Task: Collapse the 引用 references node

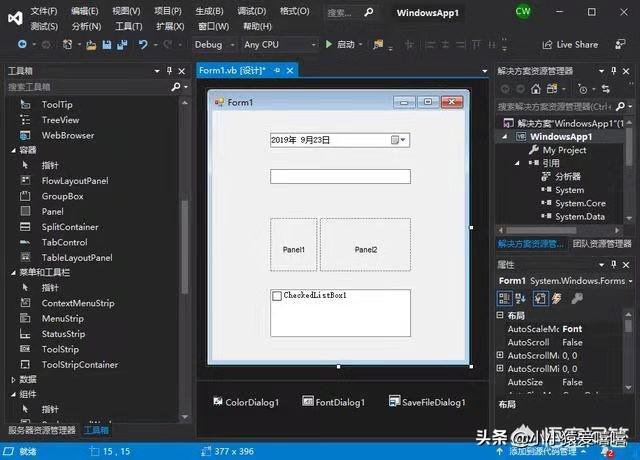Action: point(517,163)
